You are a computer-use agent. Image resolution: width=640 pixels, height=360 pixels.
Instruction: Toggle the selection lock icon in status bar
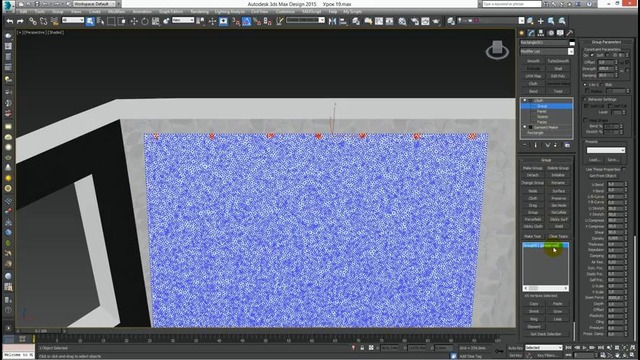(362, 348)
